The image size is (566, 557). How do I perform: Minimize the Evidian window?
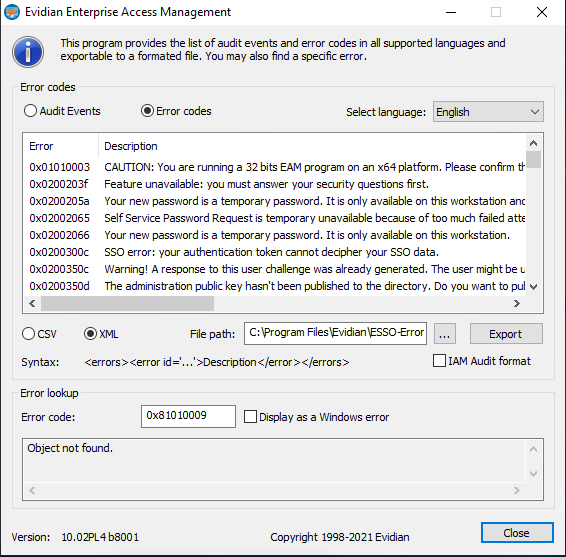[451, 12]
